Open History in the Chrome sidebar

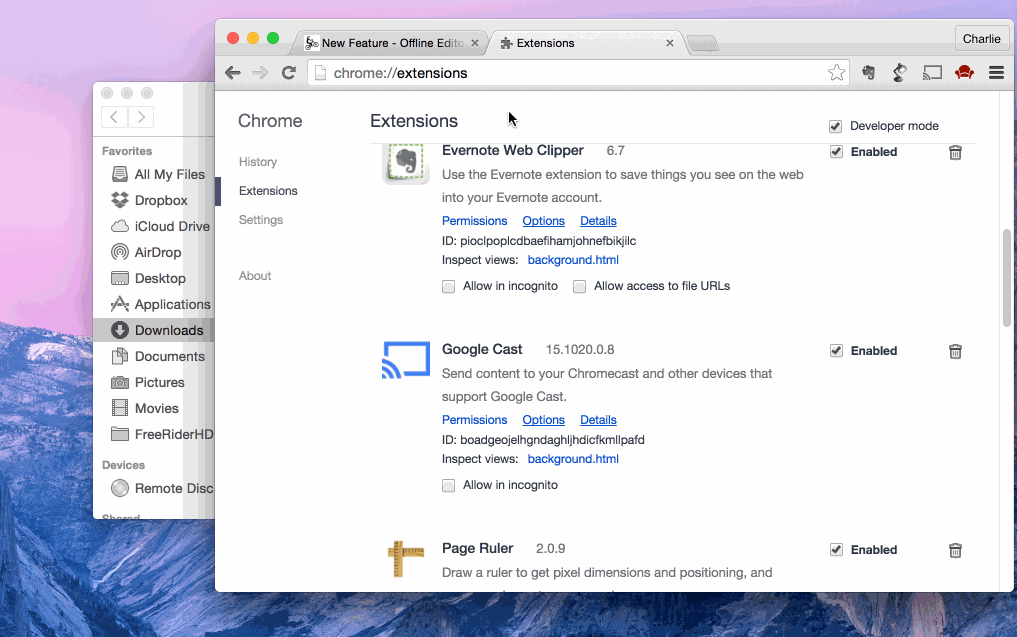click(x=257, y=162)
